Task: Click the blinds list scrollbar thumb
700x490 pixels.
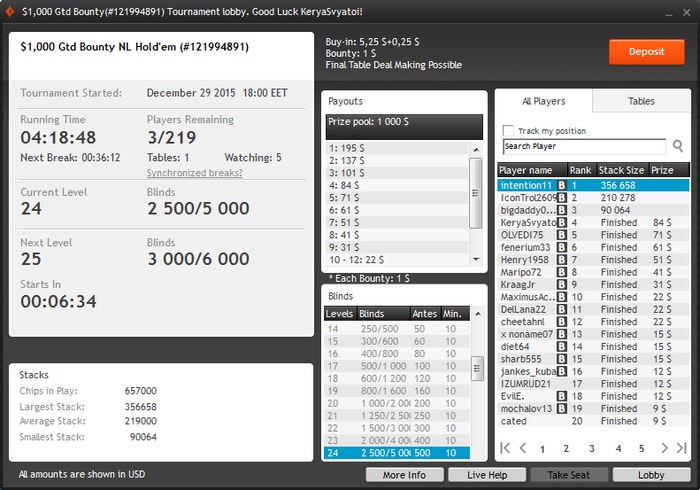Action: pyautogui.click(x=478, y=368)
